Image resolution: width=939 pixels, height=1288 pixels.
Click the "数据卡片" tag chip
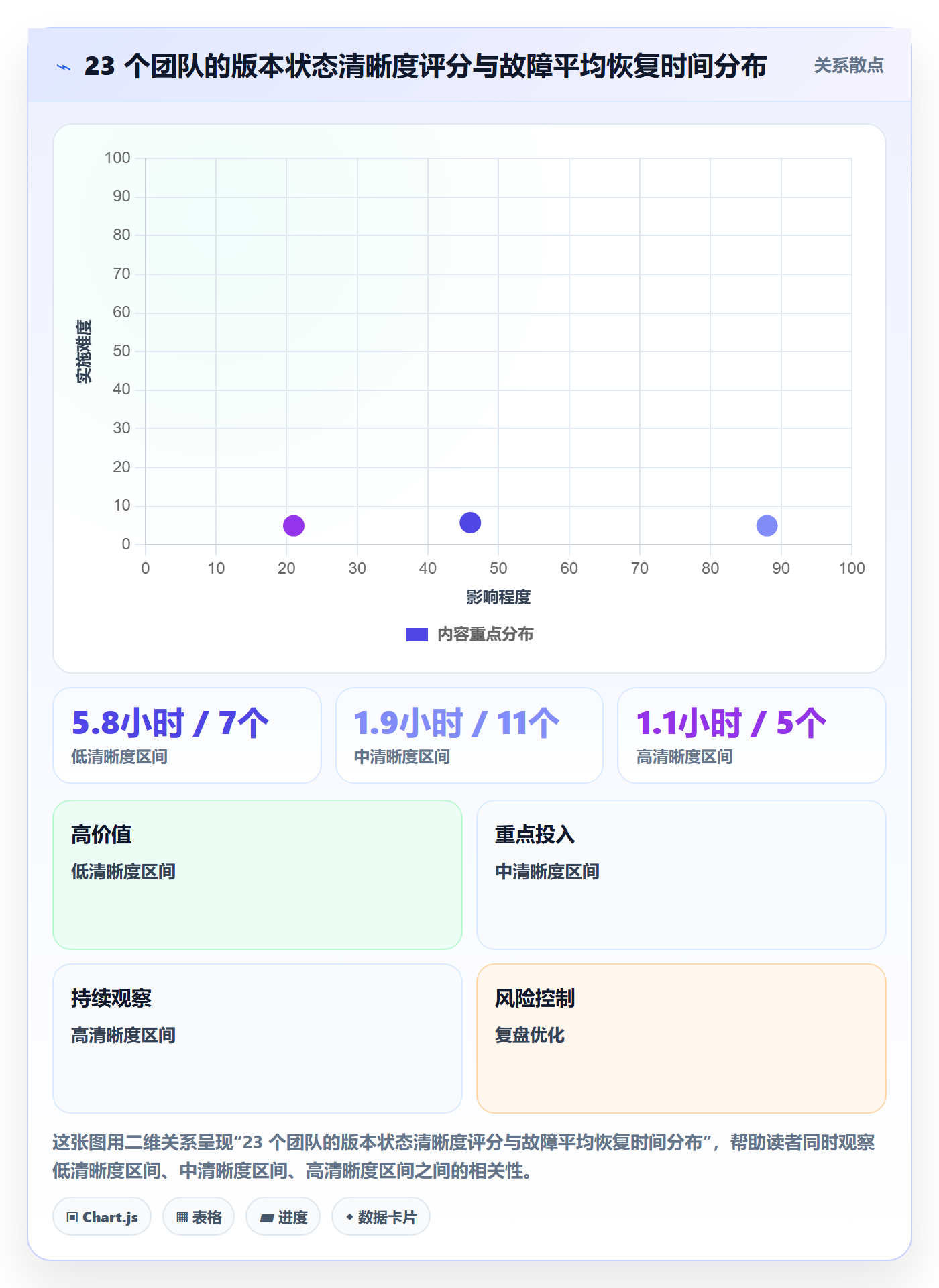381,1217
